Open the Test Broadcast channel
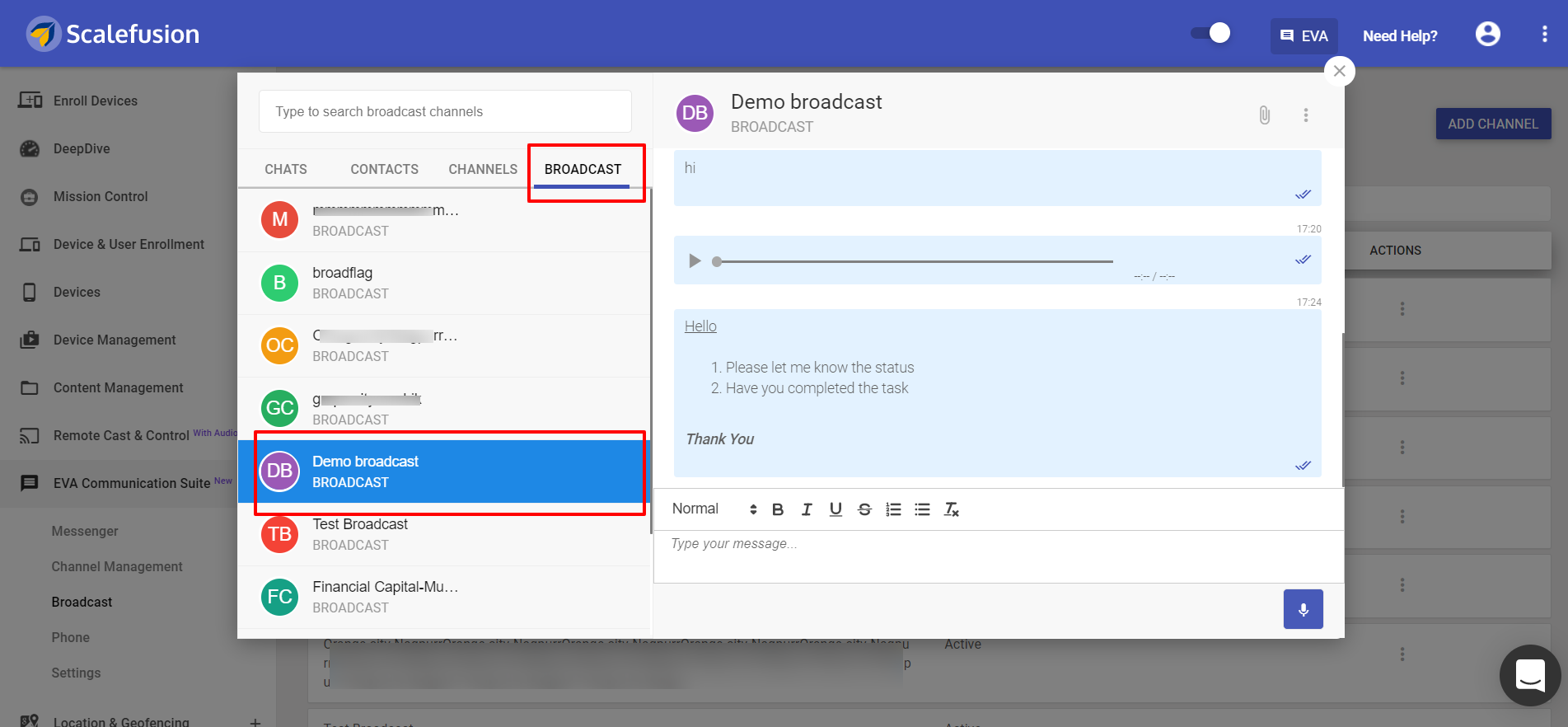The height and width of the screenshot is (727, 1568). (444, 534)
